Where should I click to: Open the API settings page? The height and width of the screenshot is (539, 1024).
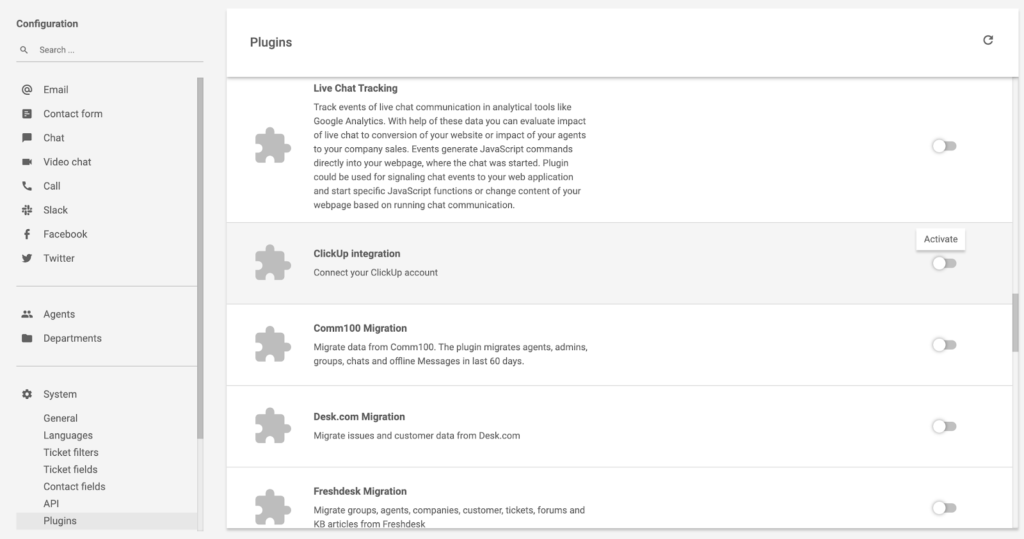[x=51, y=503]
